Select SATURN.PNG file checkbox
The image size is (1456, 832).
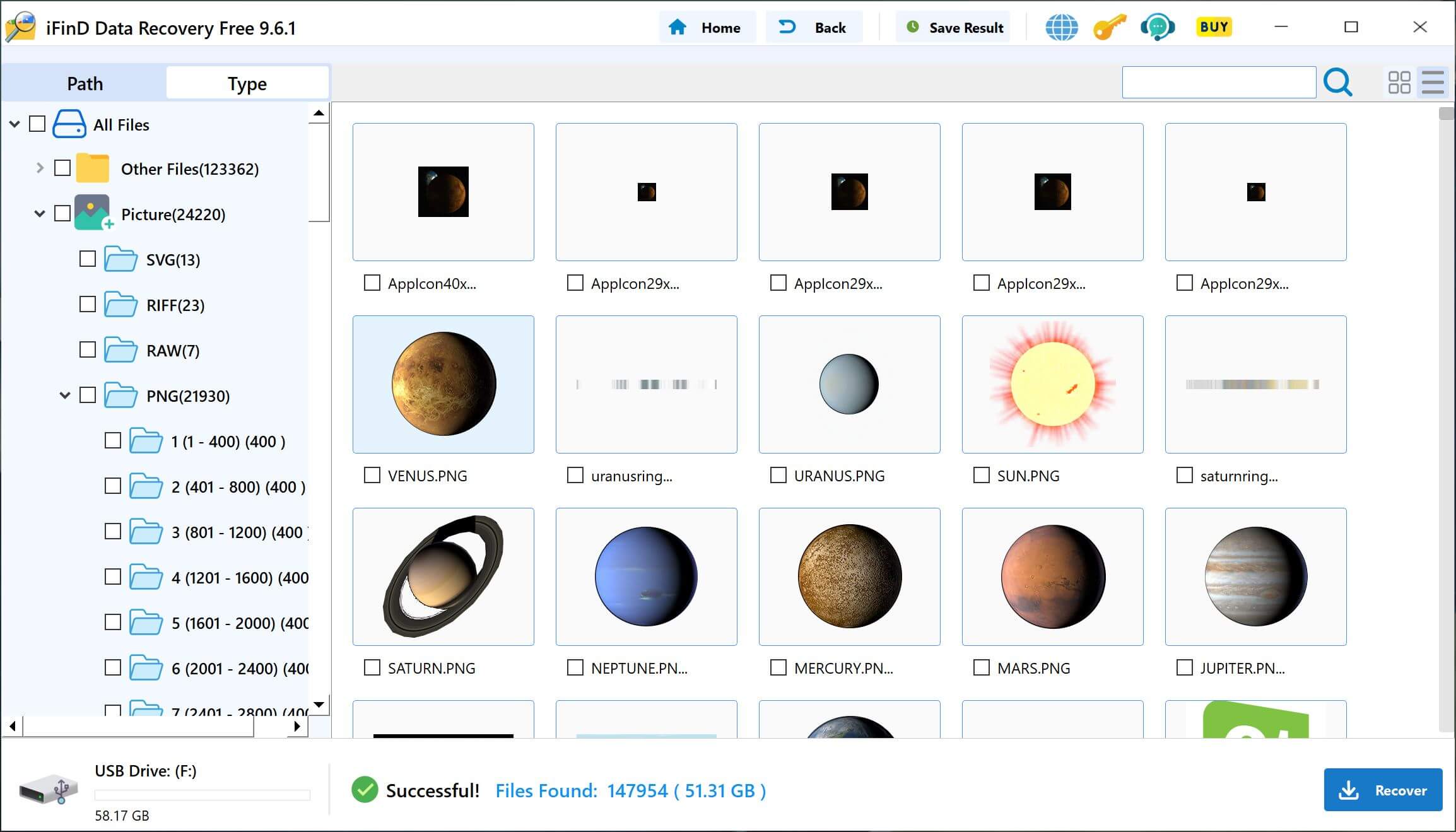[372, 667]
